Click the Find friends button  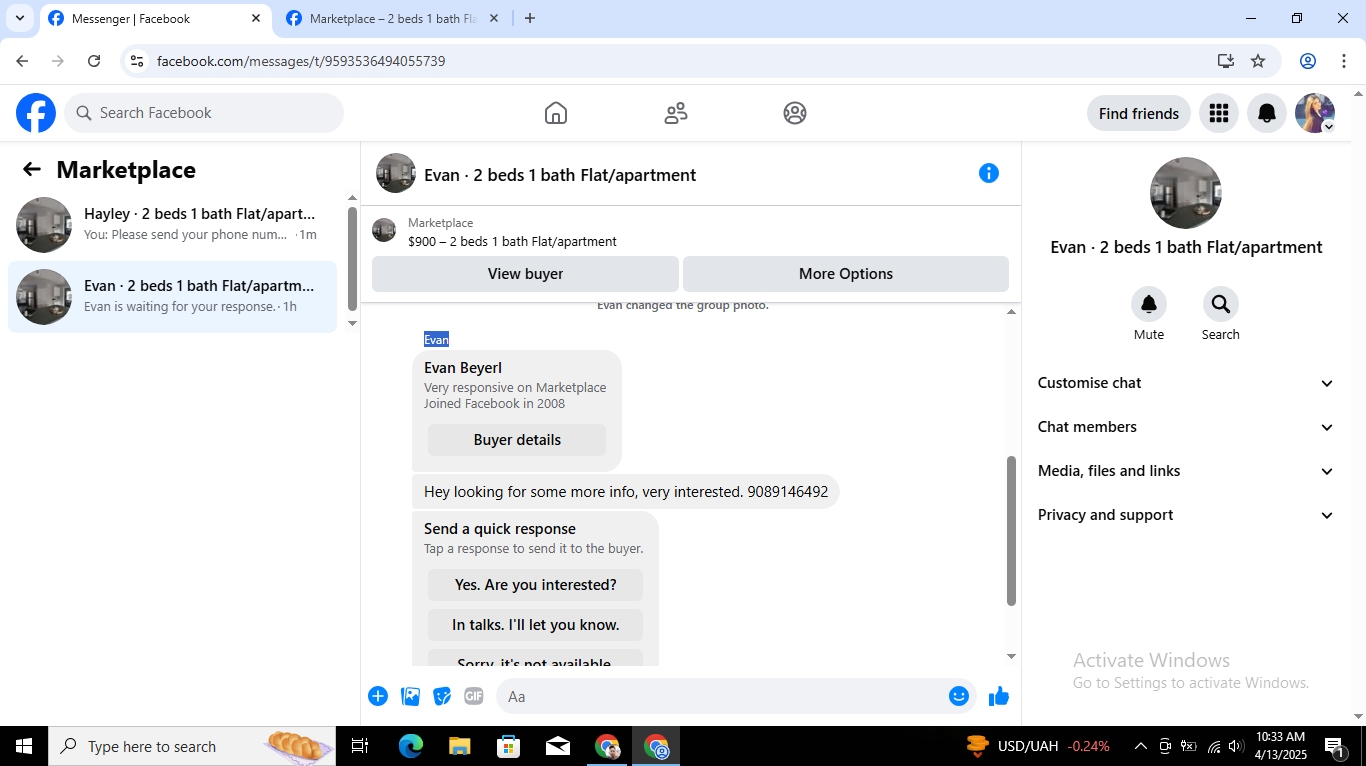1139,113
